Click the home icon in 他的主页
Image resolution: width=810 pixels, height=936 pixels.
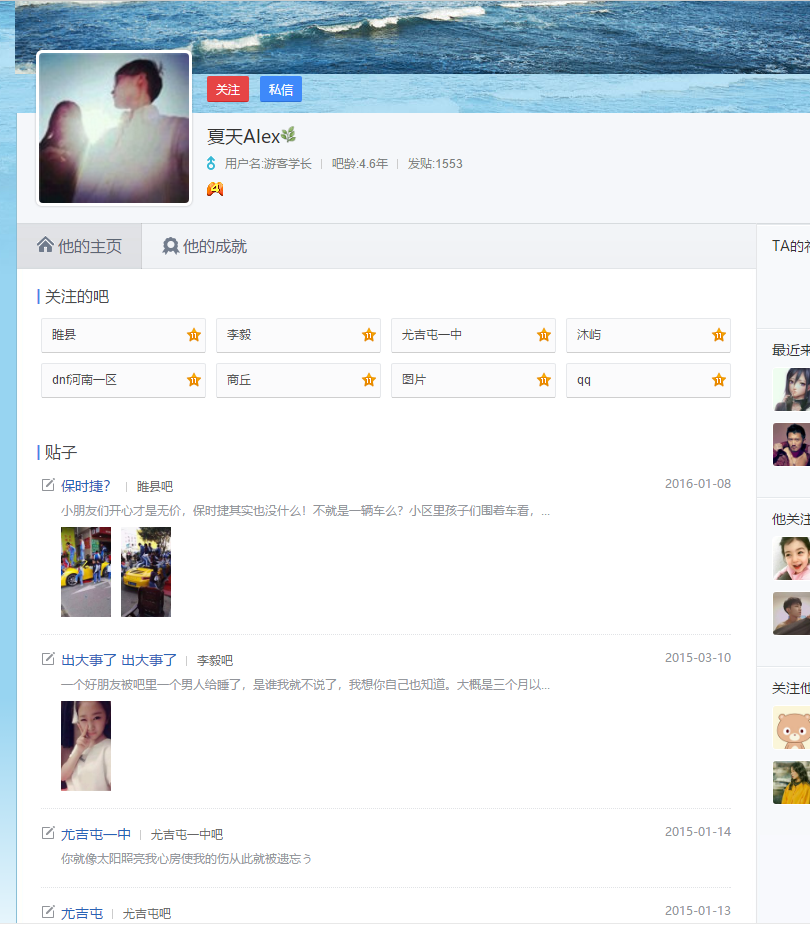[x=45, y=245]
